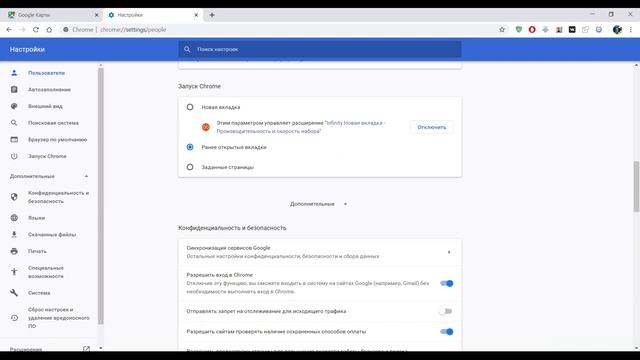Image resolution: width=640 pixels, height=360 pixels.
Task: Click the palette icon for Внешний вид
Action: pyautogui.click(x=14, y=106)
